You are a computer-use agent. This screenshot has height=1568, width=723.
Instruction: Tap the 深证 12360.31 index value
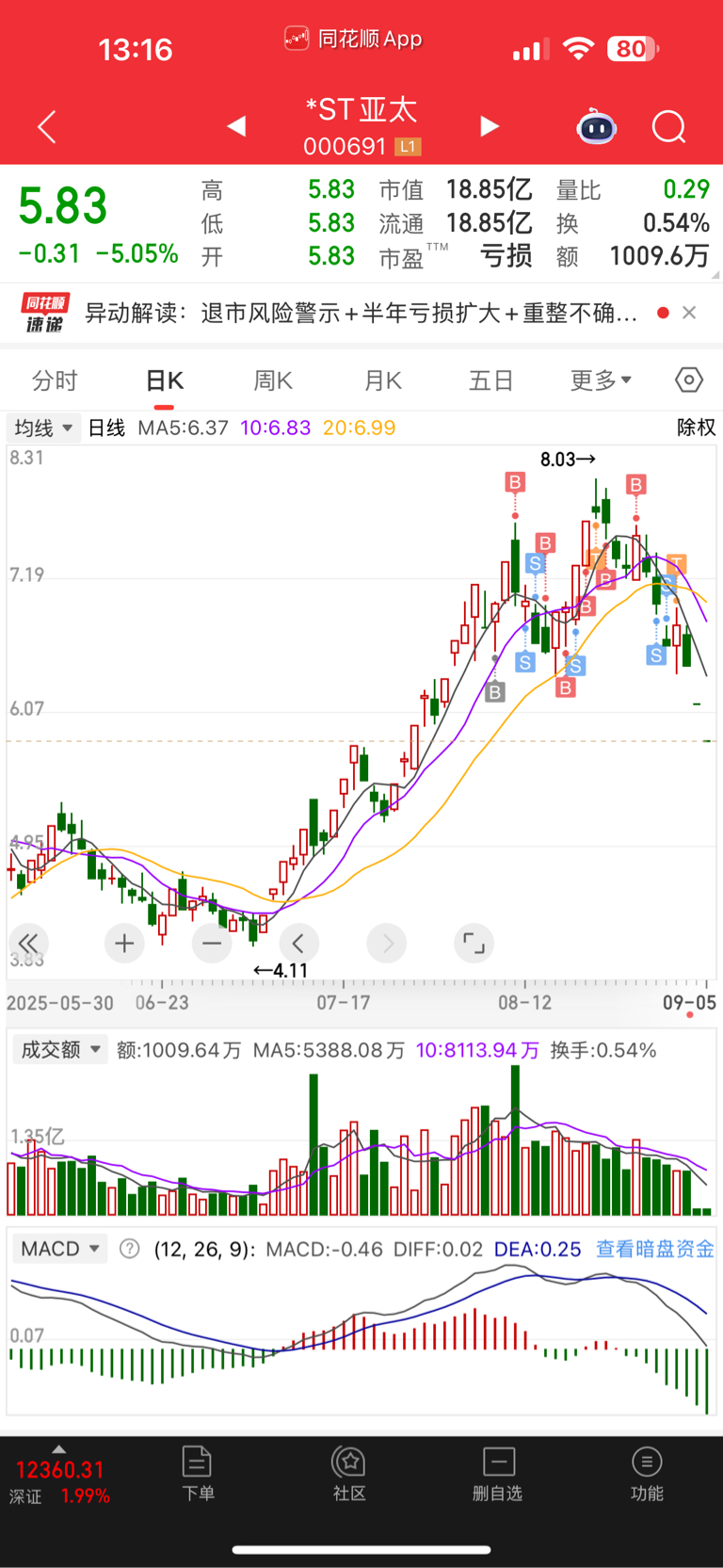coord(59,1470)
